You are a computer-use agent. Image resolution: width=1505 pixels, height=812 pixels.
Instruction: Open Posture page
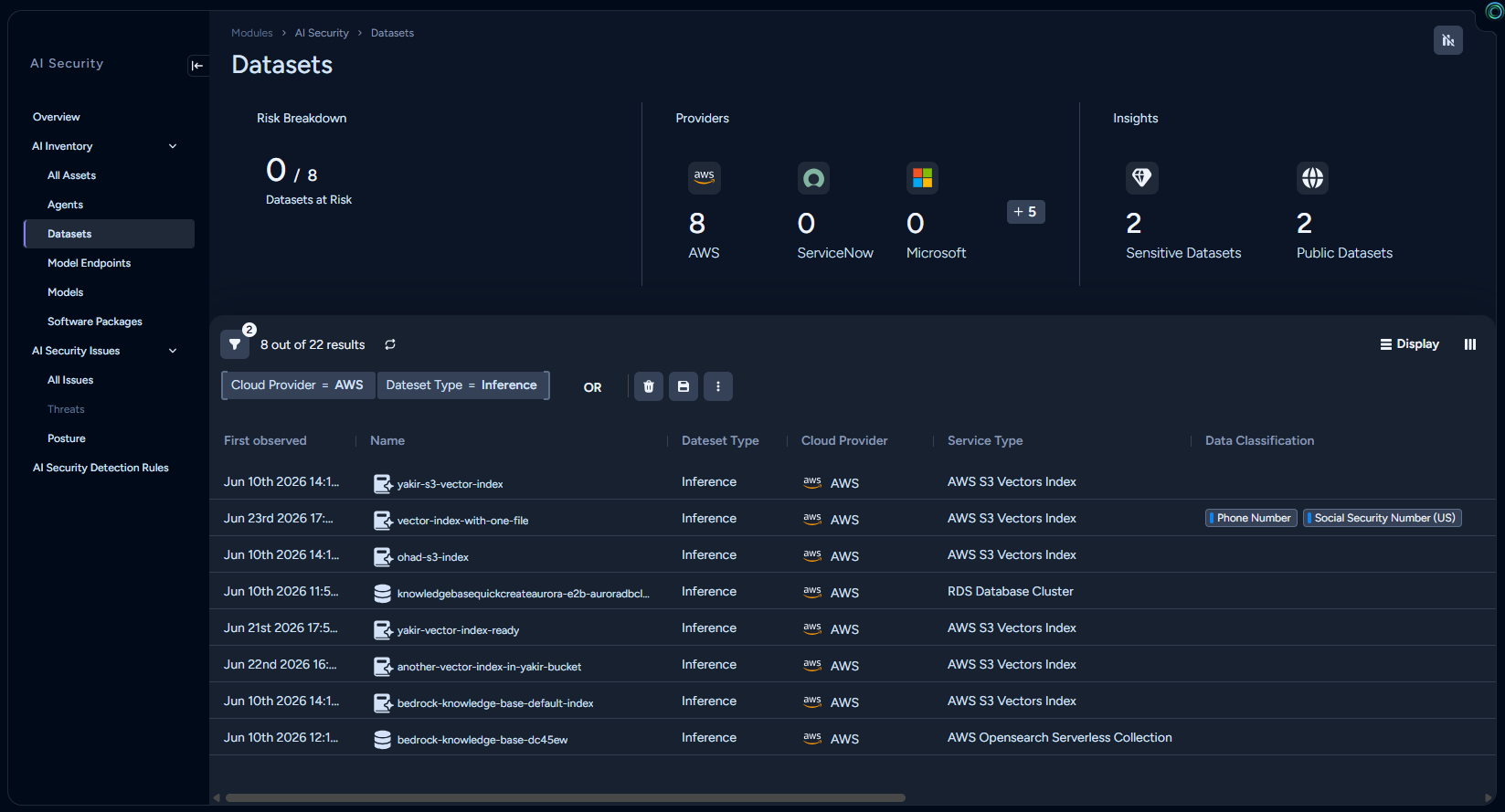(x=67, y=438)
